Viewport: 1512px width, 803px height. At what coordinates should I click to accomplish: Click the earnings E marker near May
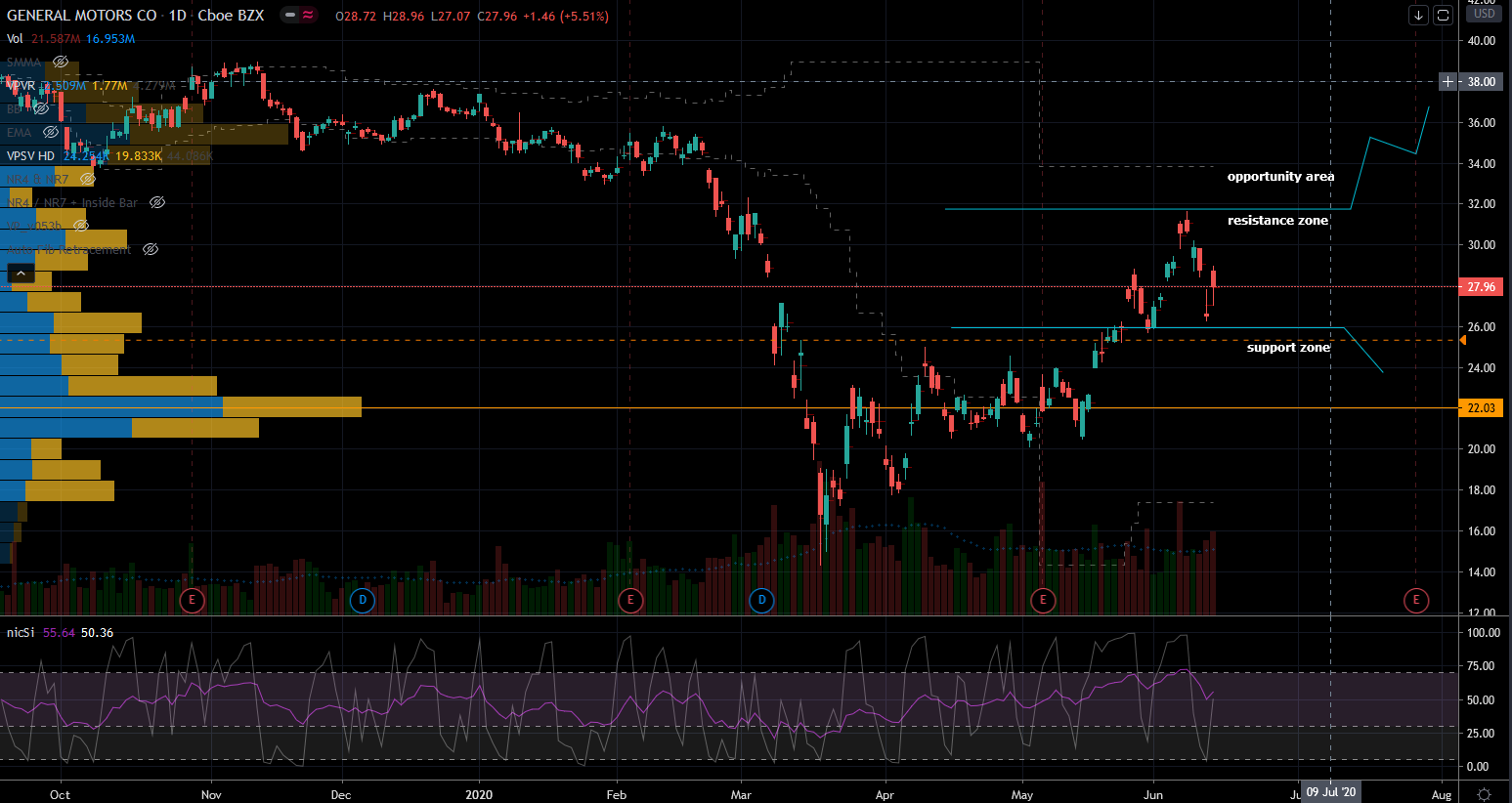click(1043, 600)
